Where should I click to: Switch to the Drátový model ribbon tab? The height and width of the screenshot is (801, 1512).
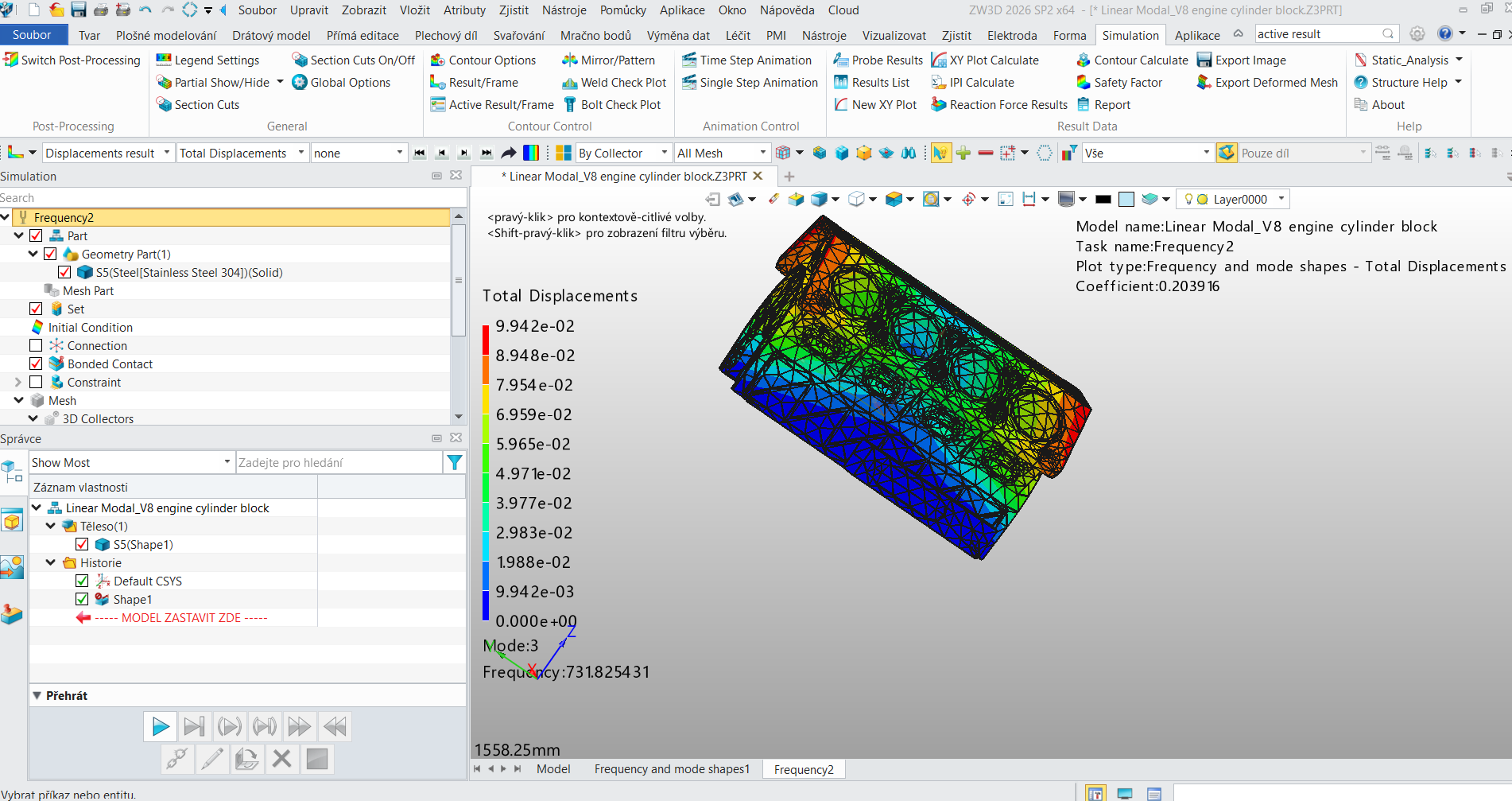pyautogui.click(x=271, y=35)
